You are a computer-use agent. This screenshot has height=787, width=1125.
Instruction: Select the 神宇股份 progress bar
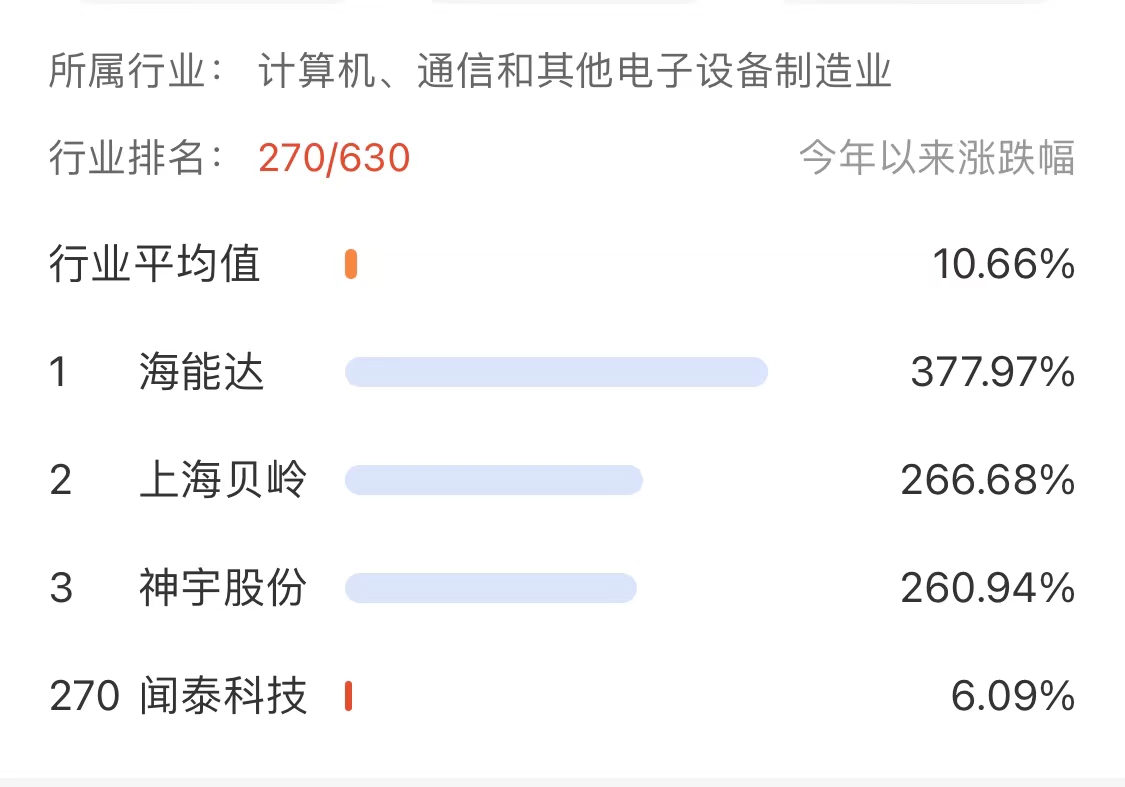[491, 588]
